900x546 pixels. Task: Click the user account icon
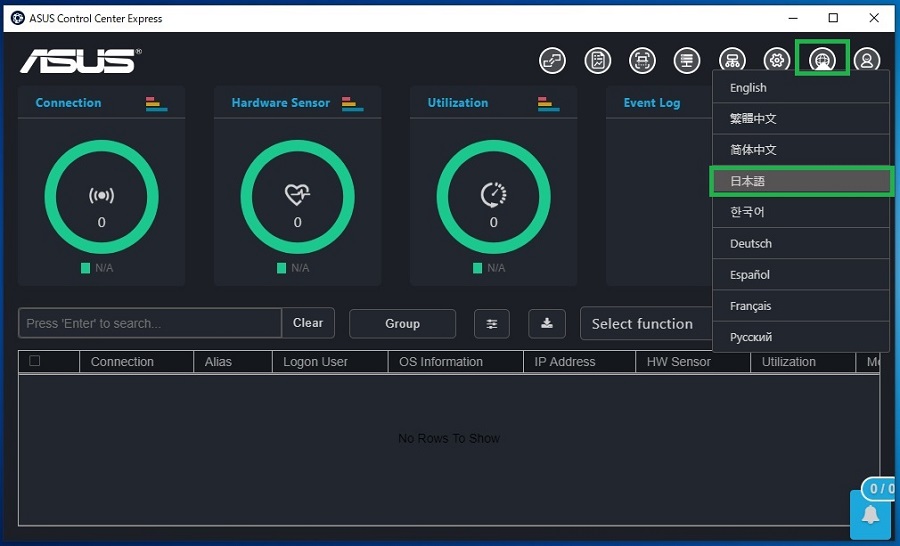(x=866, y=61)
